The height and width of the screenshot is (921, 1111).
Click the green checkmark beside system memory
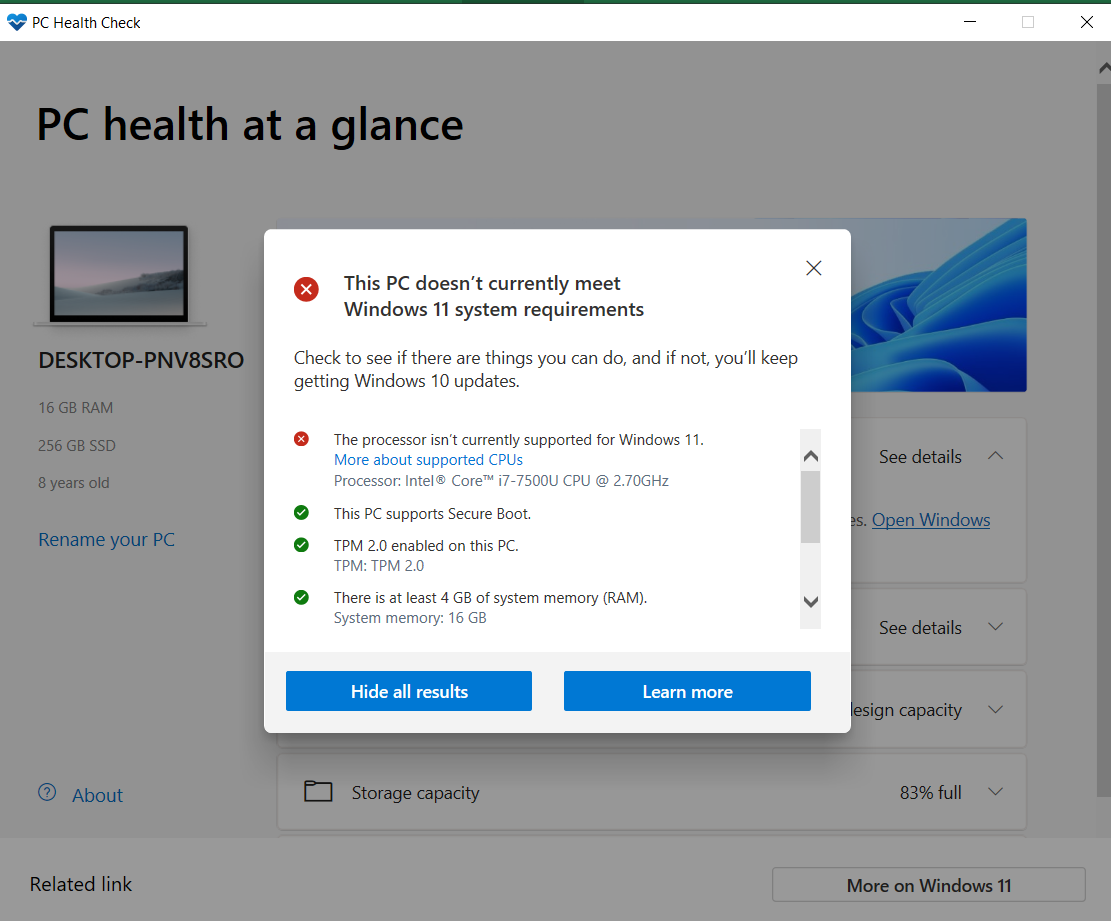tap(302, 597)
